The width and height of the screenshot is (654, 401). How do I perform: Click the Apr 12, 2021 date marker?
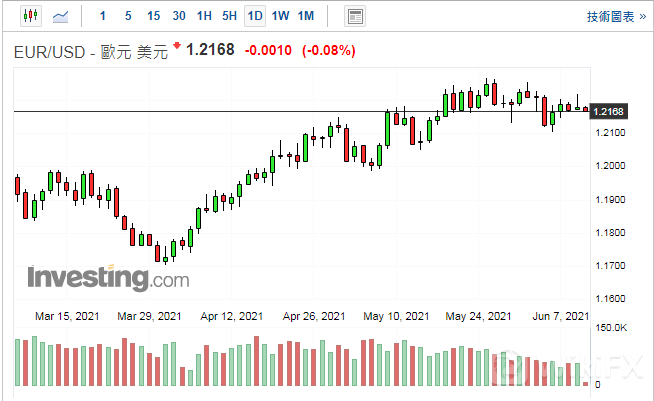(230, 316)
